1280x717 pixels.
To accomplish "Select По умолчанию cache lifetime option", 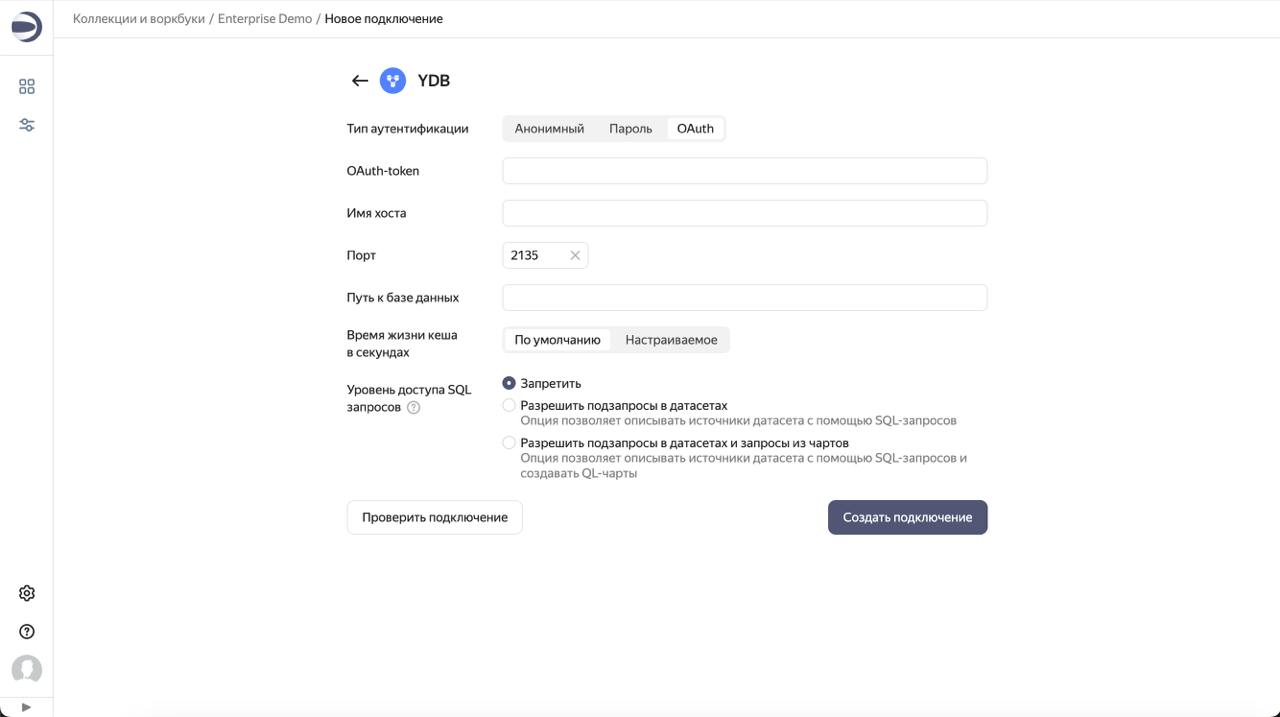I will point(556,339).
